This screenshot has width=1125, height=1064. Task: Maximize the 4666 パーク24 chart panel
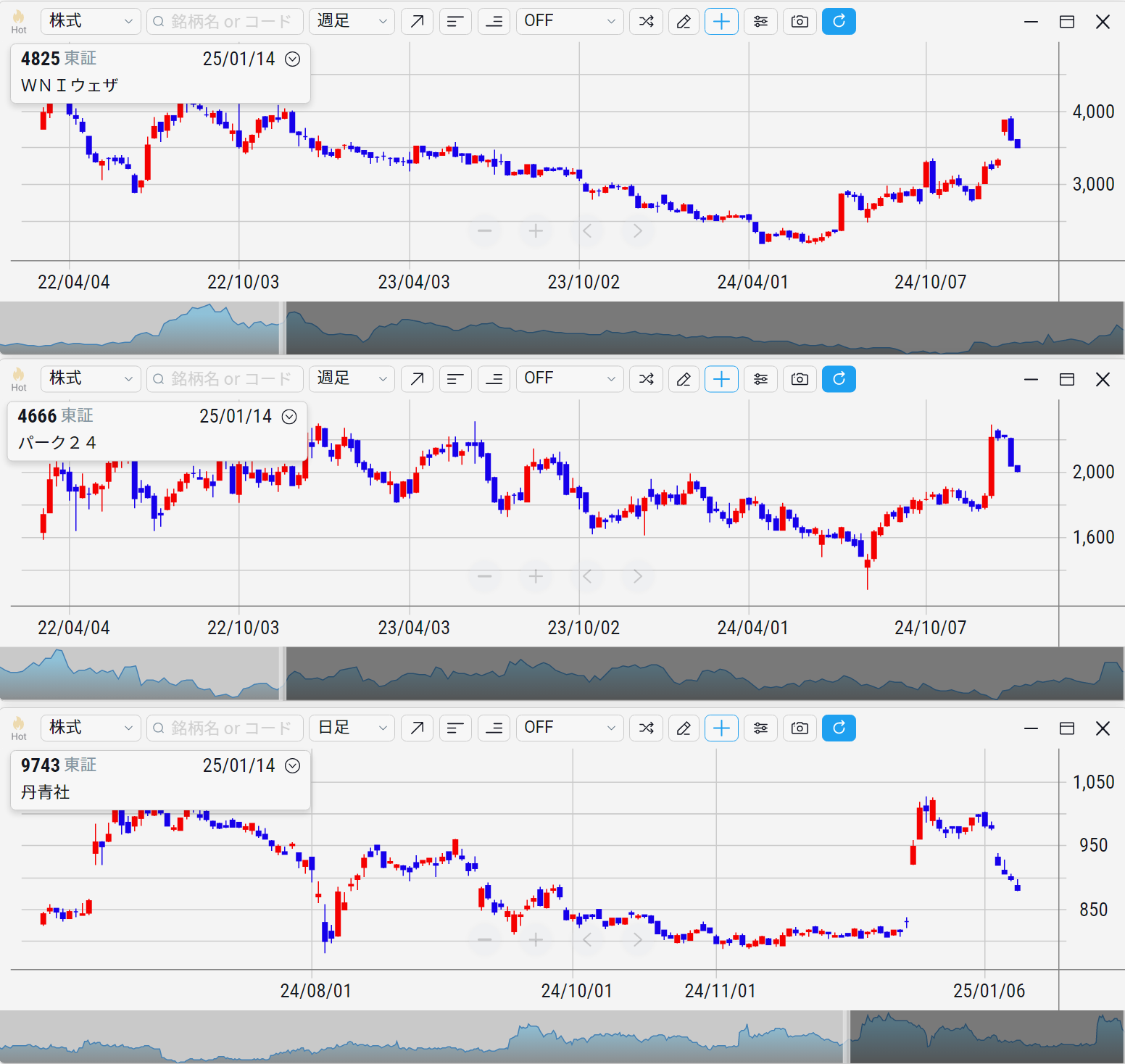tap(1067, 379)
